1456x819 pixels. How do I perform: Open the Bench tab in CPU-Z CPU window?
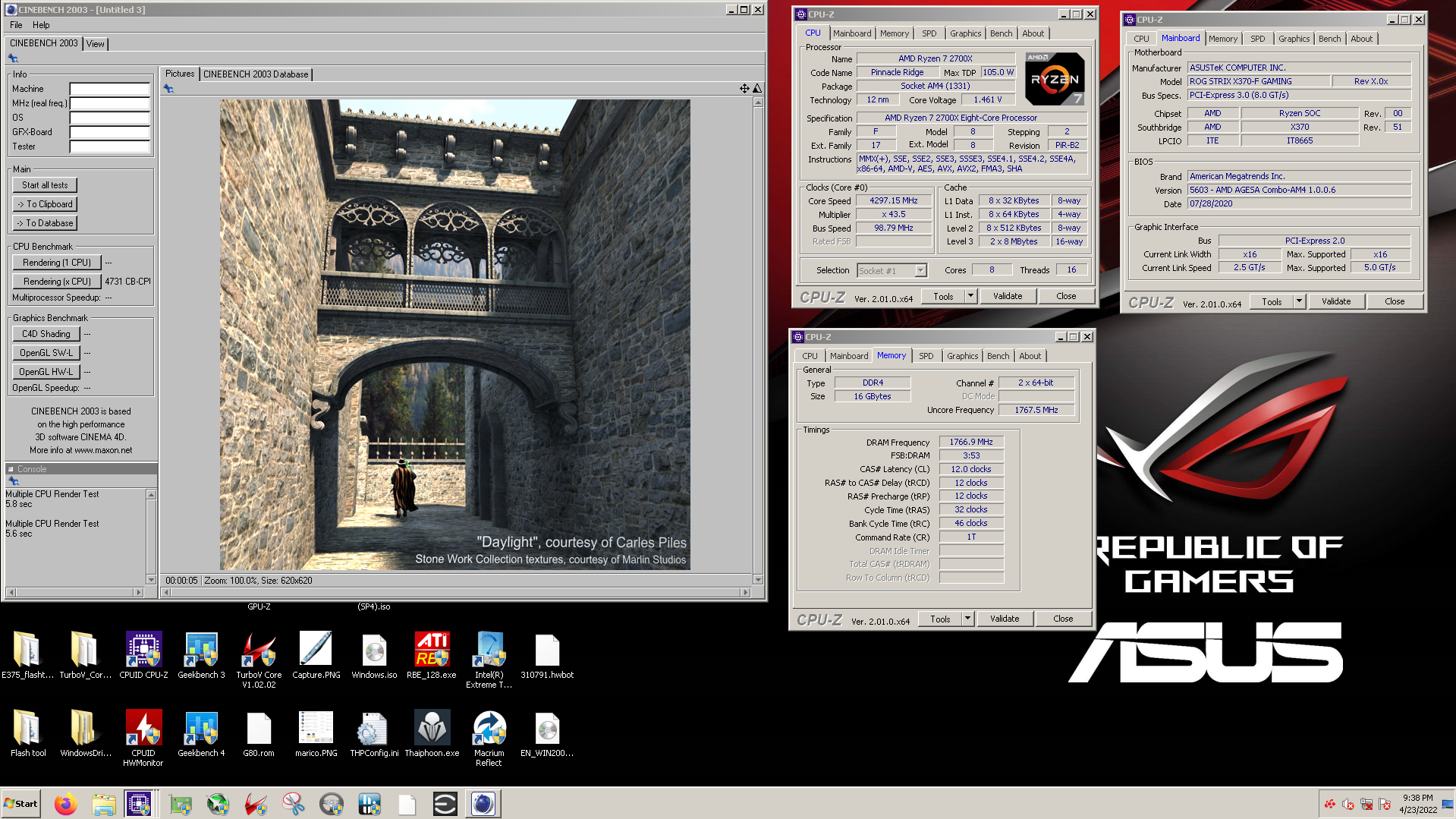pos(1002,33)
